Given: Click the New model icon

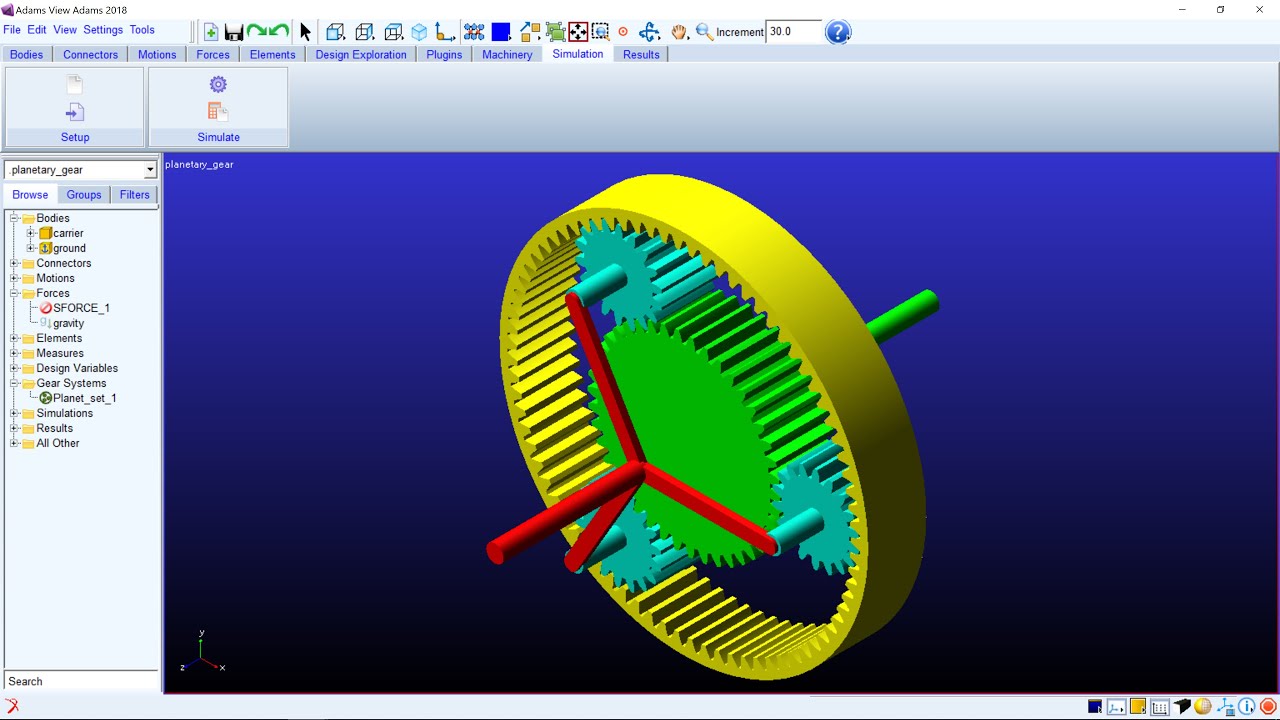Looking at the screenshot, I should [211, 32].
